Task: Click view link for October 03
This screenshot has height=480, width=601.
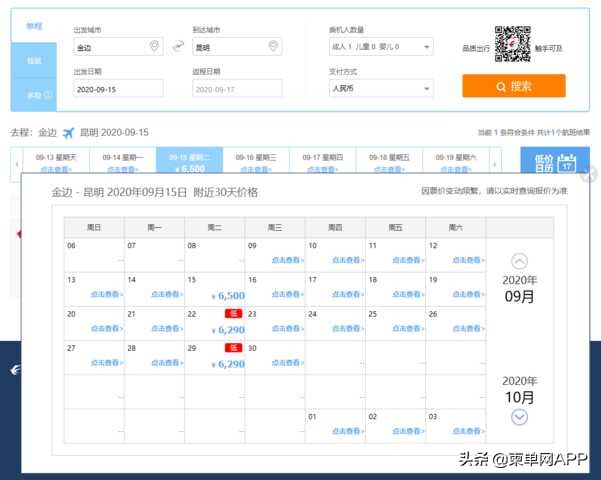Action: coord(468,431)
